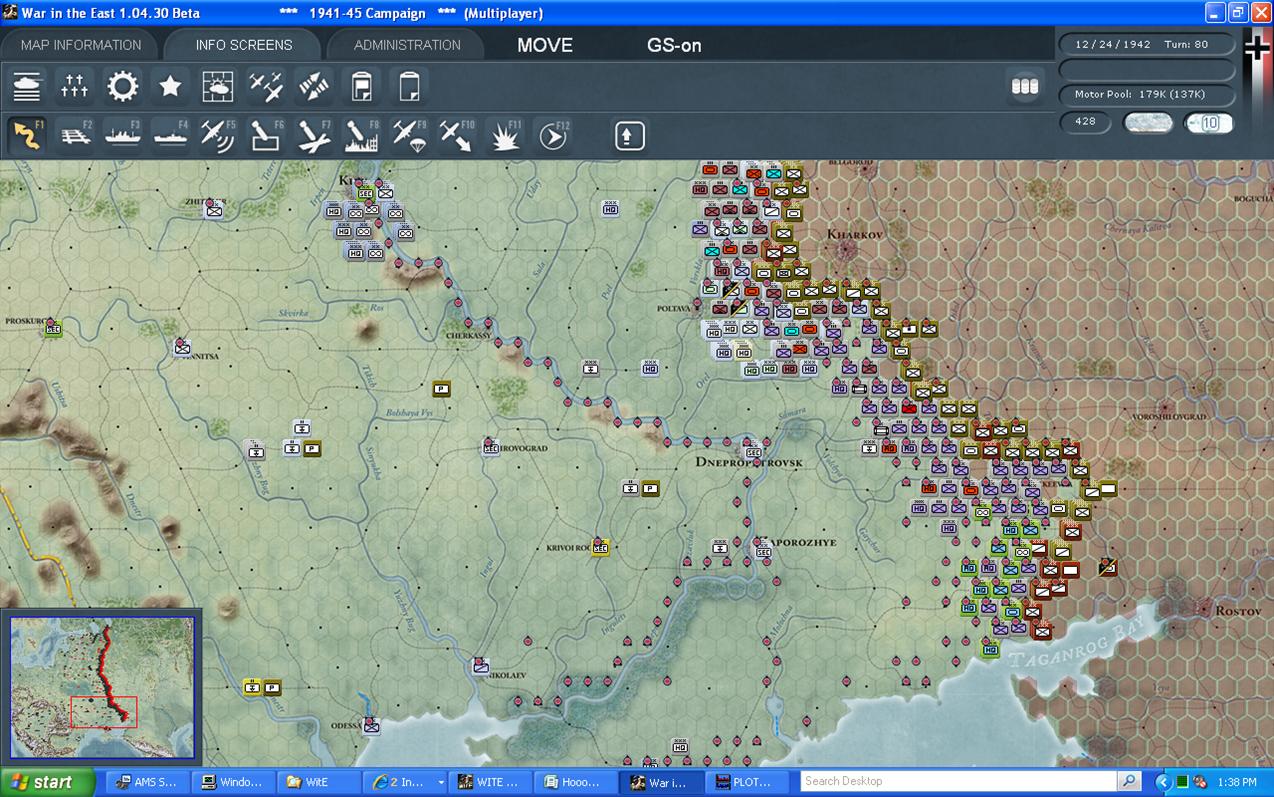The height and width of the screenshot is (797, 1274).
Task: Click the minimap in the corner
Action: (x=102, y=687)
